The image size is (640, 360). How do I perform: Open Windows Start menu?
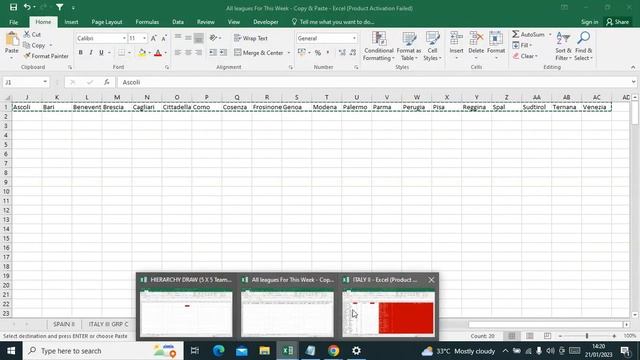pos(11,351)
